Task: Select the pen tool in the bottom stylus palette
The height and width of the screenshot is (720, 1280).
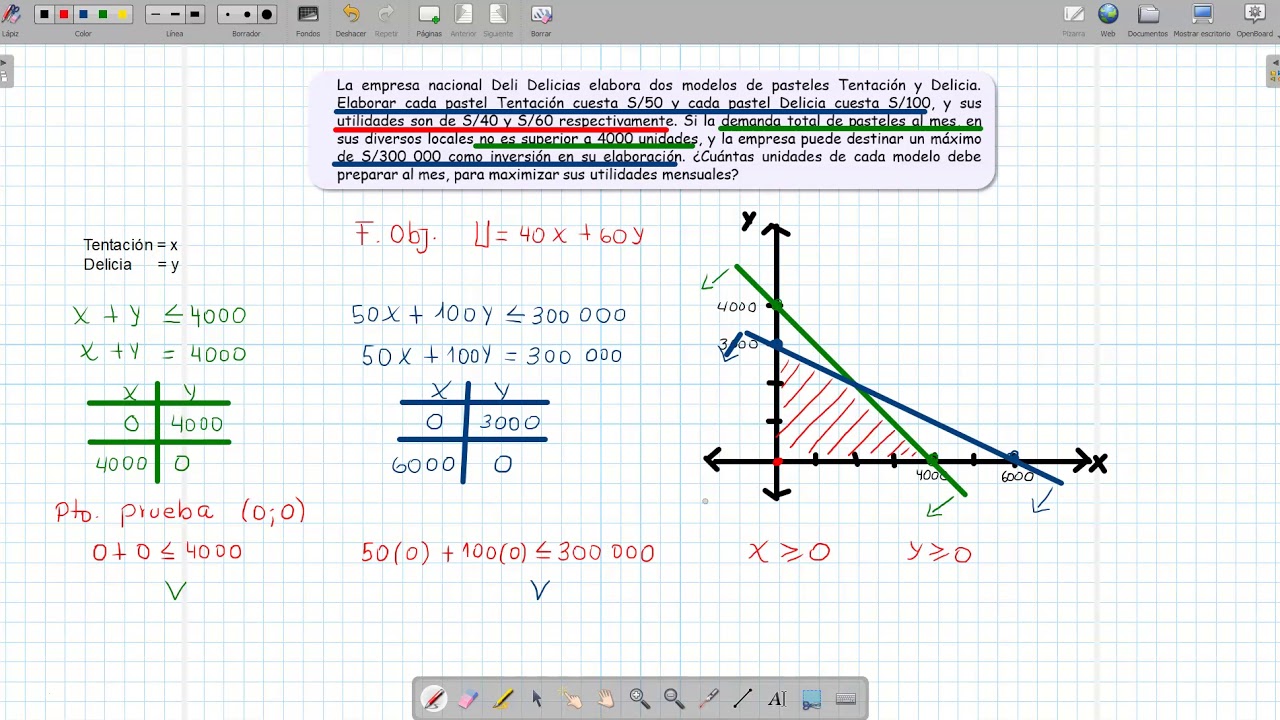Action: 434,699
